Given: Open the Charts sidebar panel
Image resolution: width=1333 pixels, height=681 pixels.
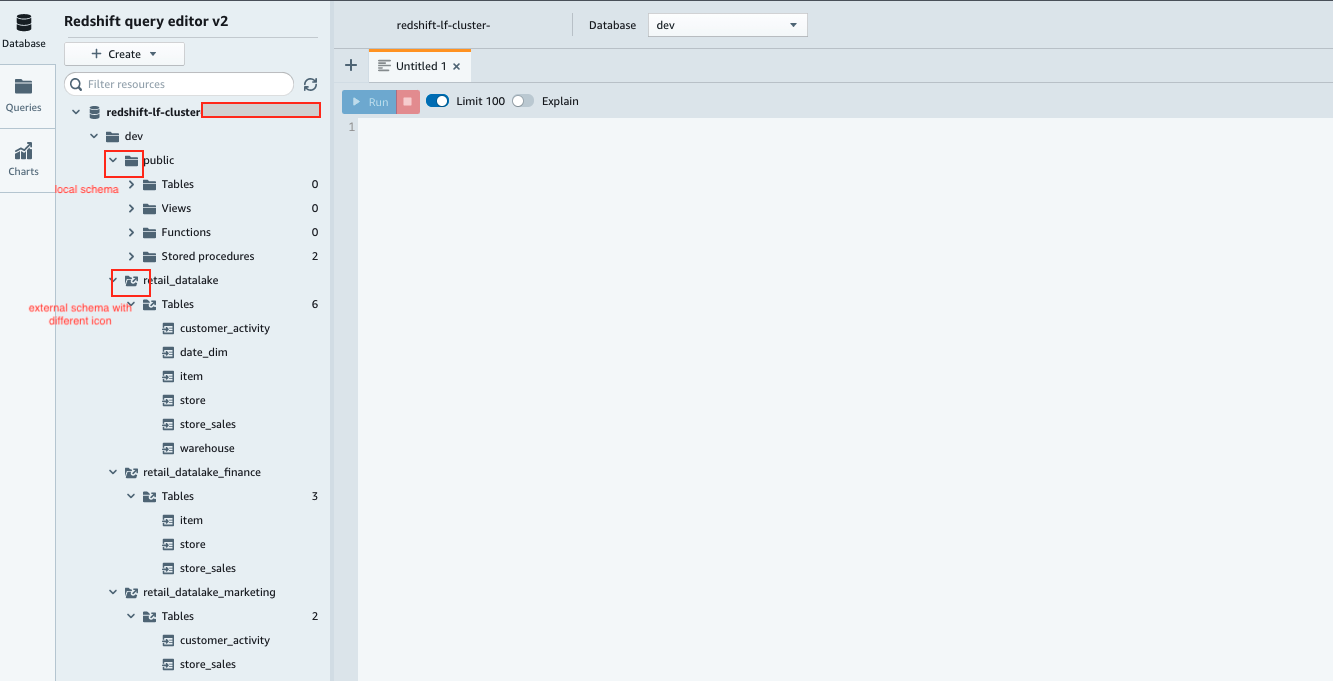Looking at the screenshot, I should click(x=23, y=159).
